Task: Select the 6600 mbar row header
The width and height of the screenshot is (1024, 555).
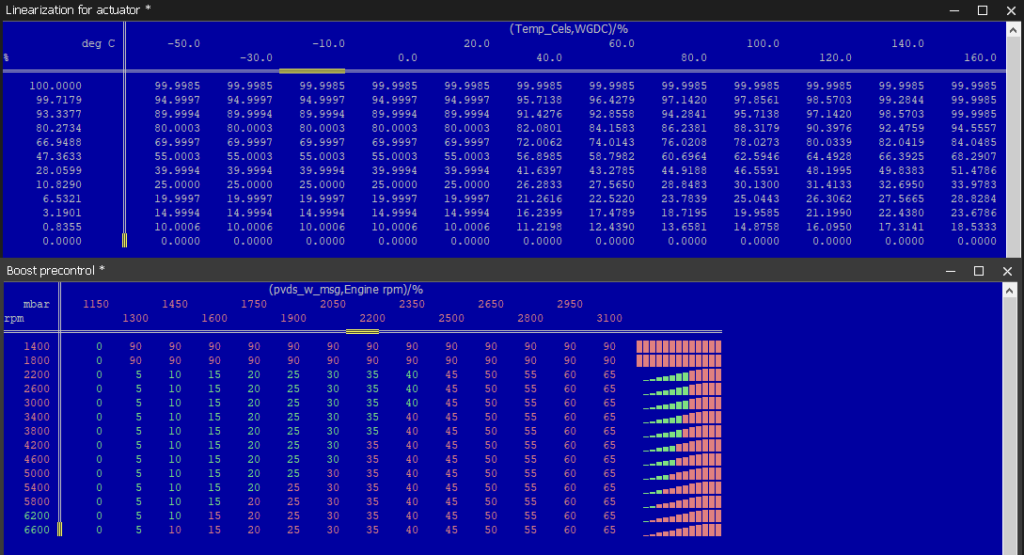Action: 37,530
